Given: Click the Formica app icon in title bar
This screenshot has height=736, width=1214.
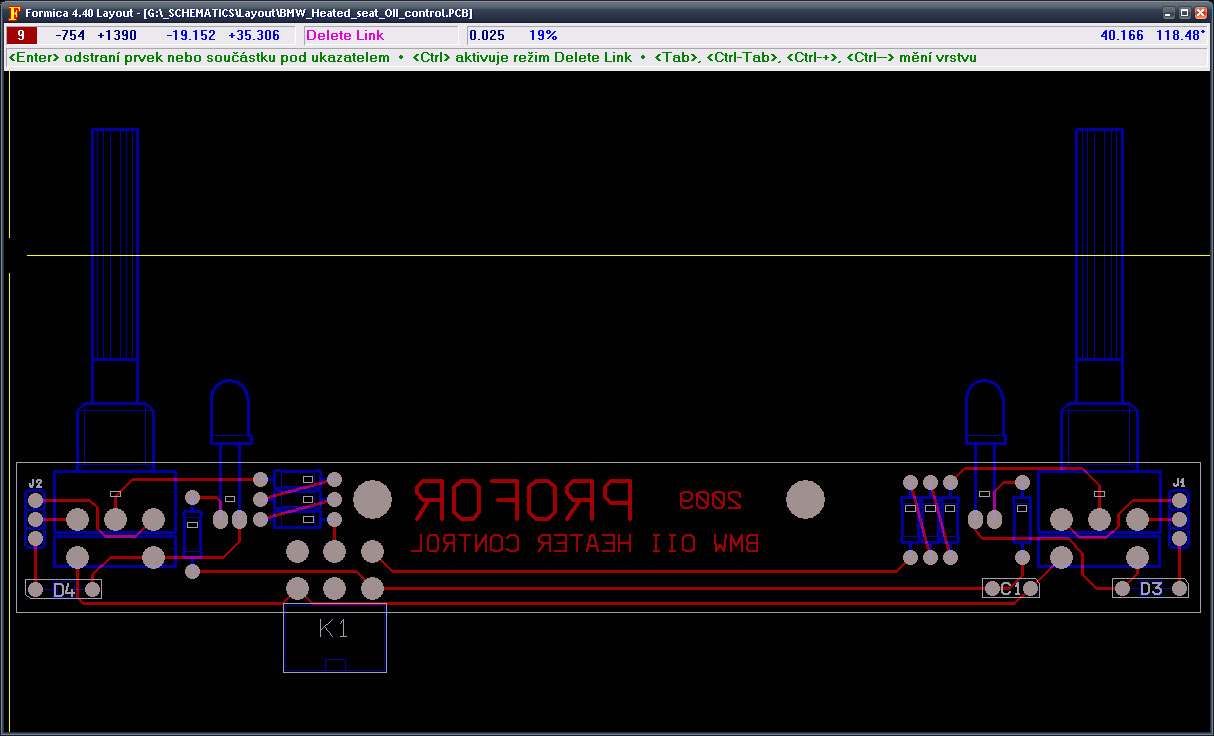Looking at the screenshot, I should (x=13, y=13).
